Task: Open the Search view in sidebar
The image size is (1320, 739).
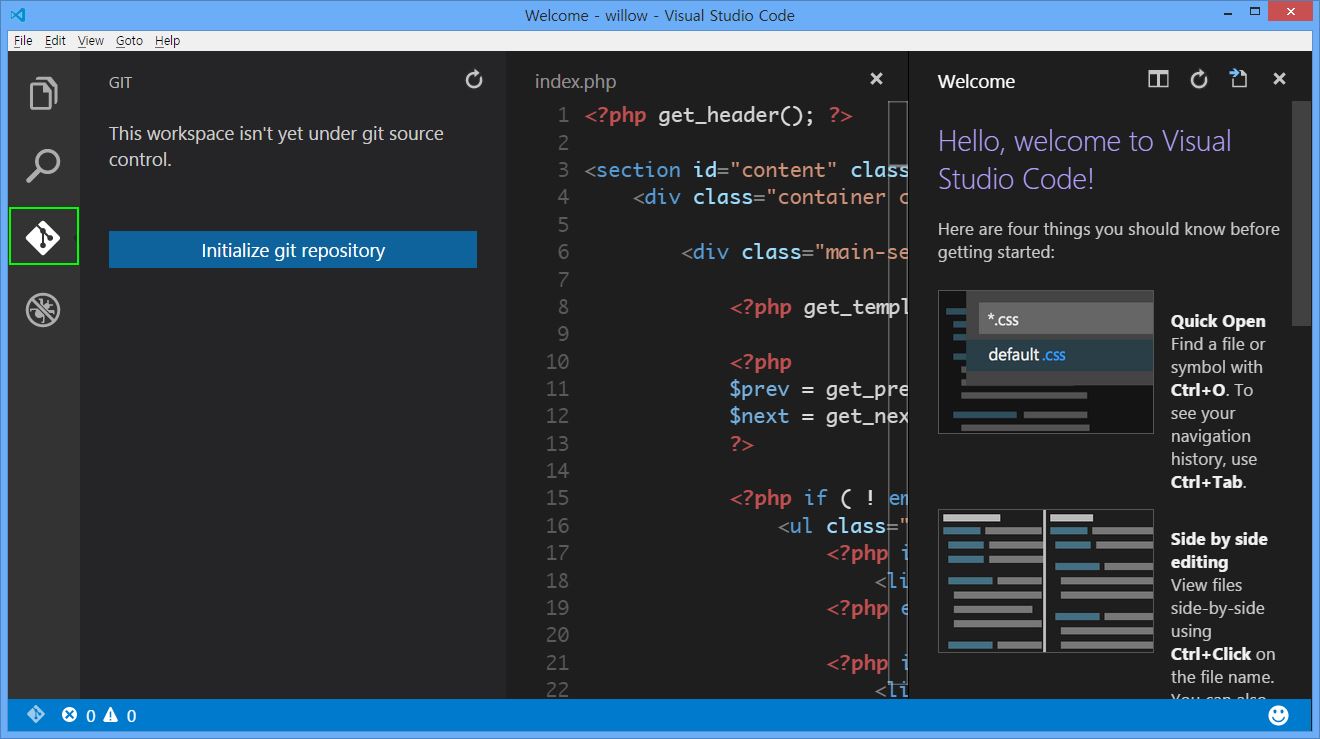Action: click(43, 165)
